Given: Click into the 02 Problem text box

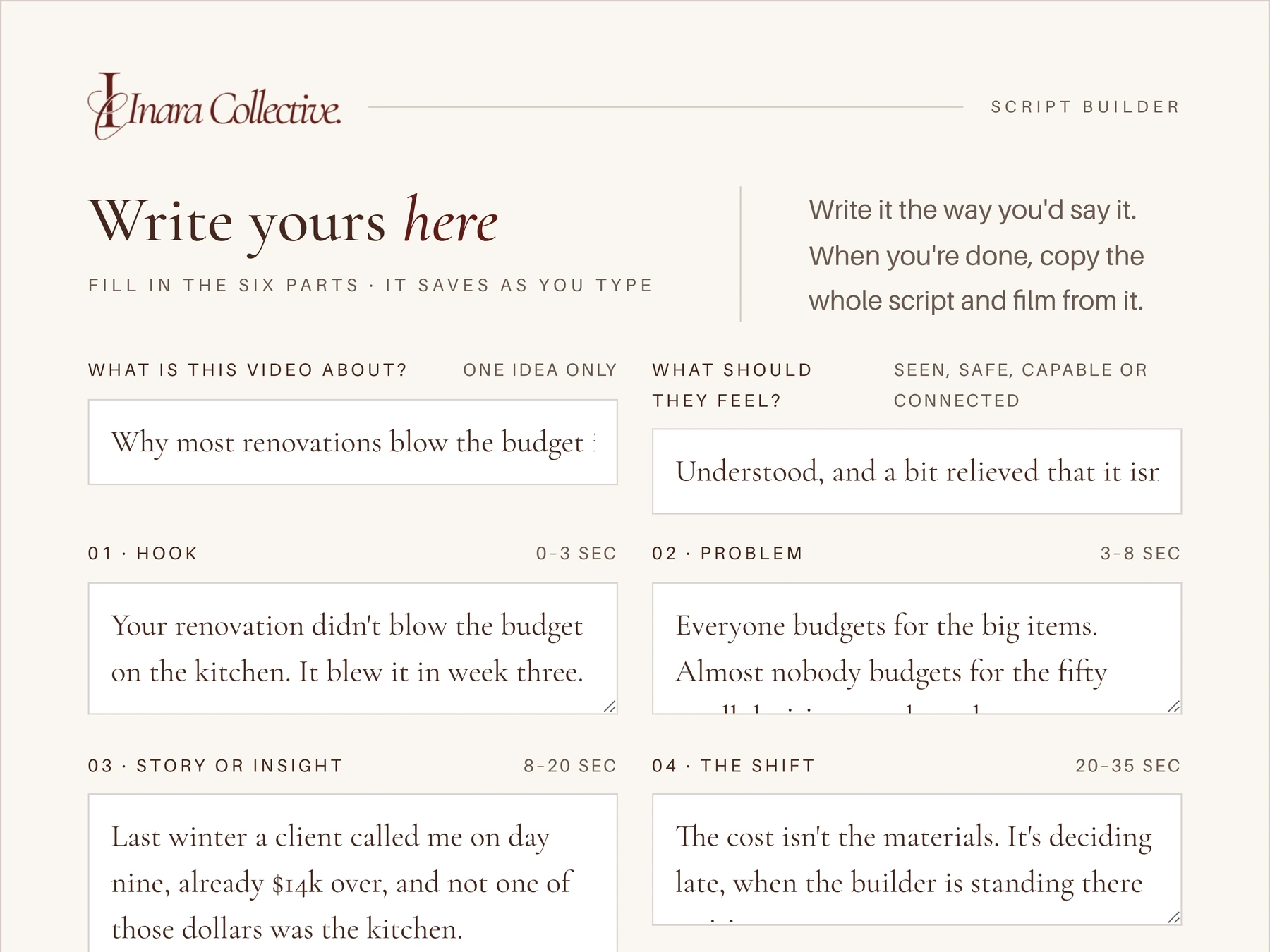Looking at the screenshot, I should click(x=917, y=649).
